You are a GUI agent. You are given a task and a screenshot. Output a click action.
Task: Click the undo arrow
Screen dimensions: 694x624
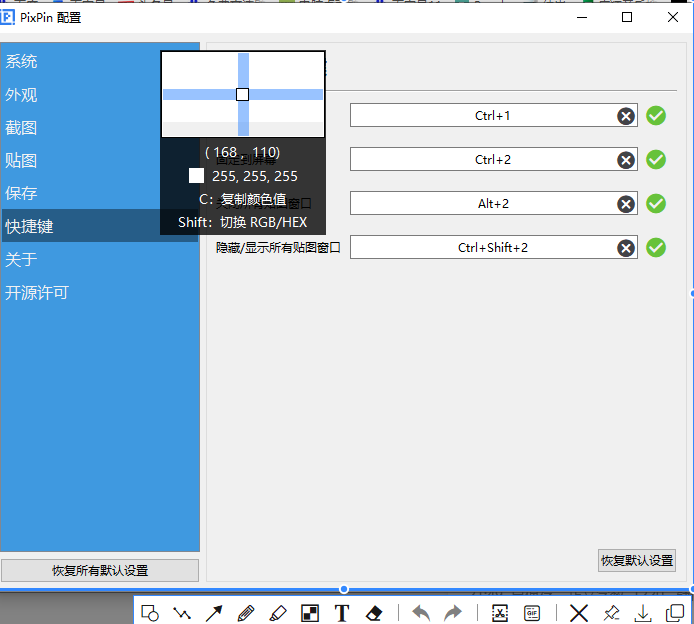click(421, 613)
